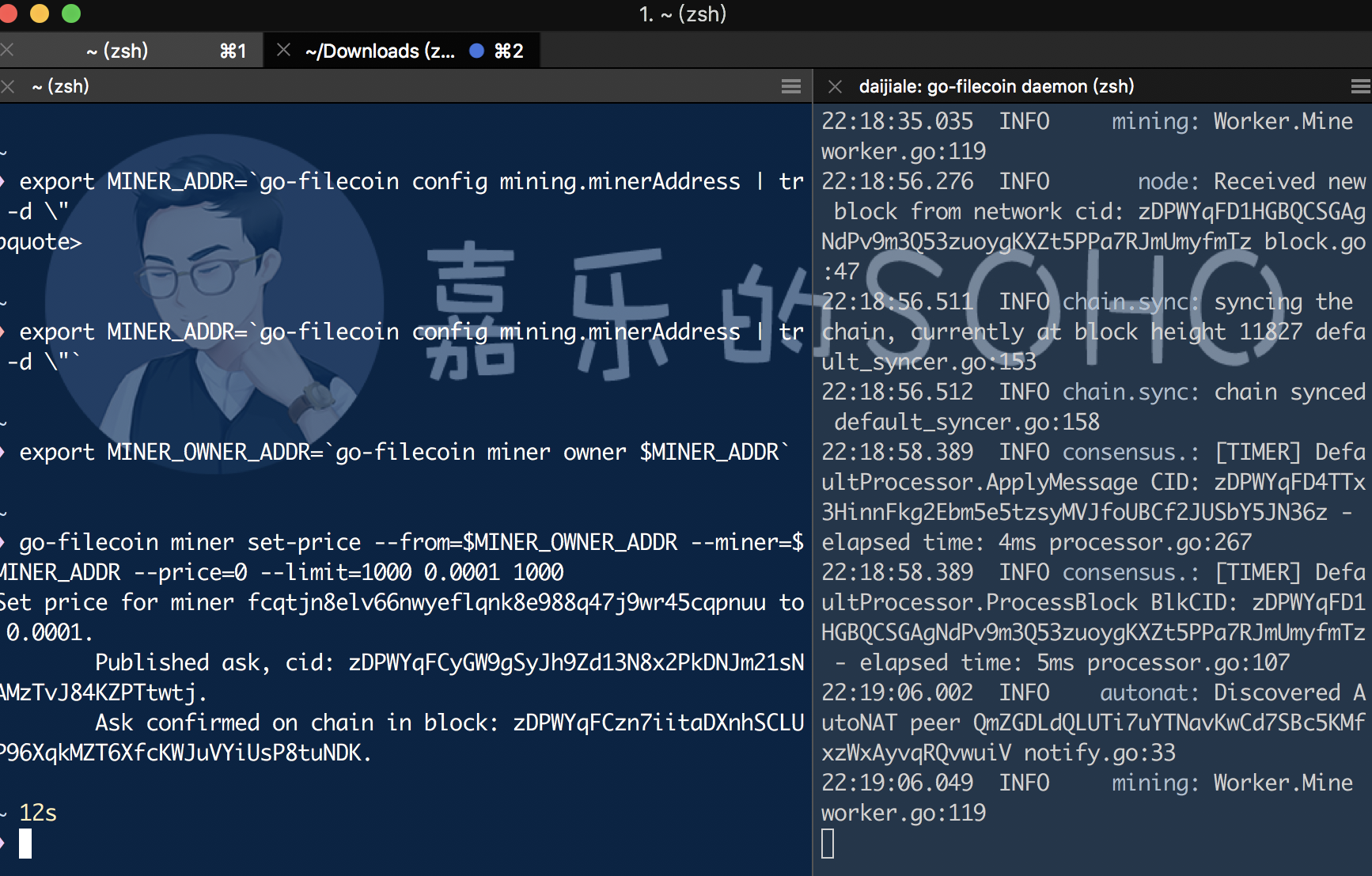Click the 'dquote>' prompt line
This screenshot has height=876, width=1372.
41,242
